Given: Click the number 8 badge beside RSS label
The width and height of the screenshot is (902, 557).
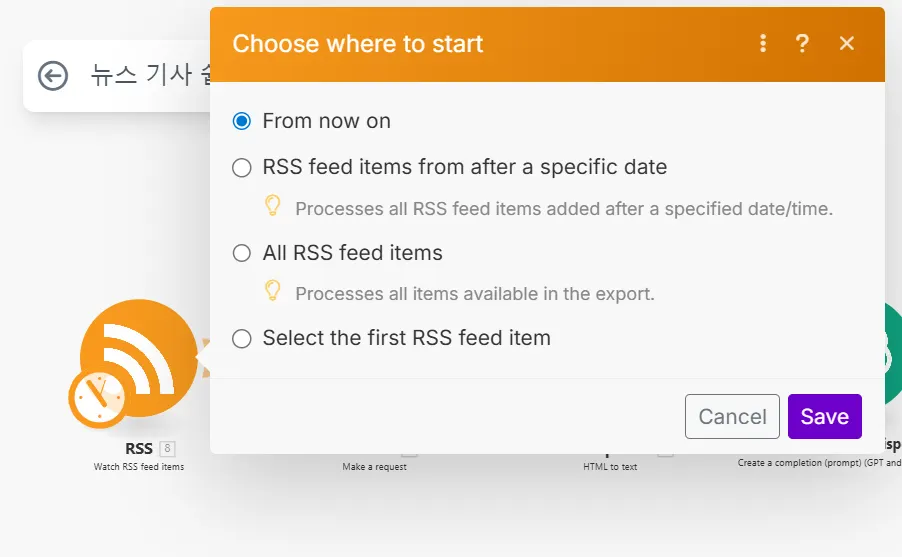Looking at the screenshot, I should [167, 449].
